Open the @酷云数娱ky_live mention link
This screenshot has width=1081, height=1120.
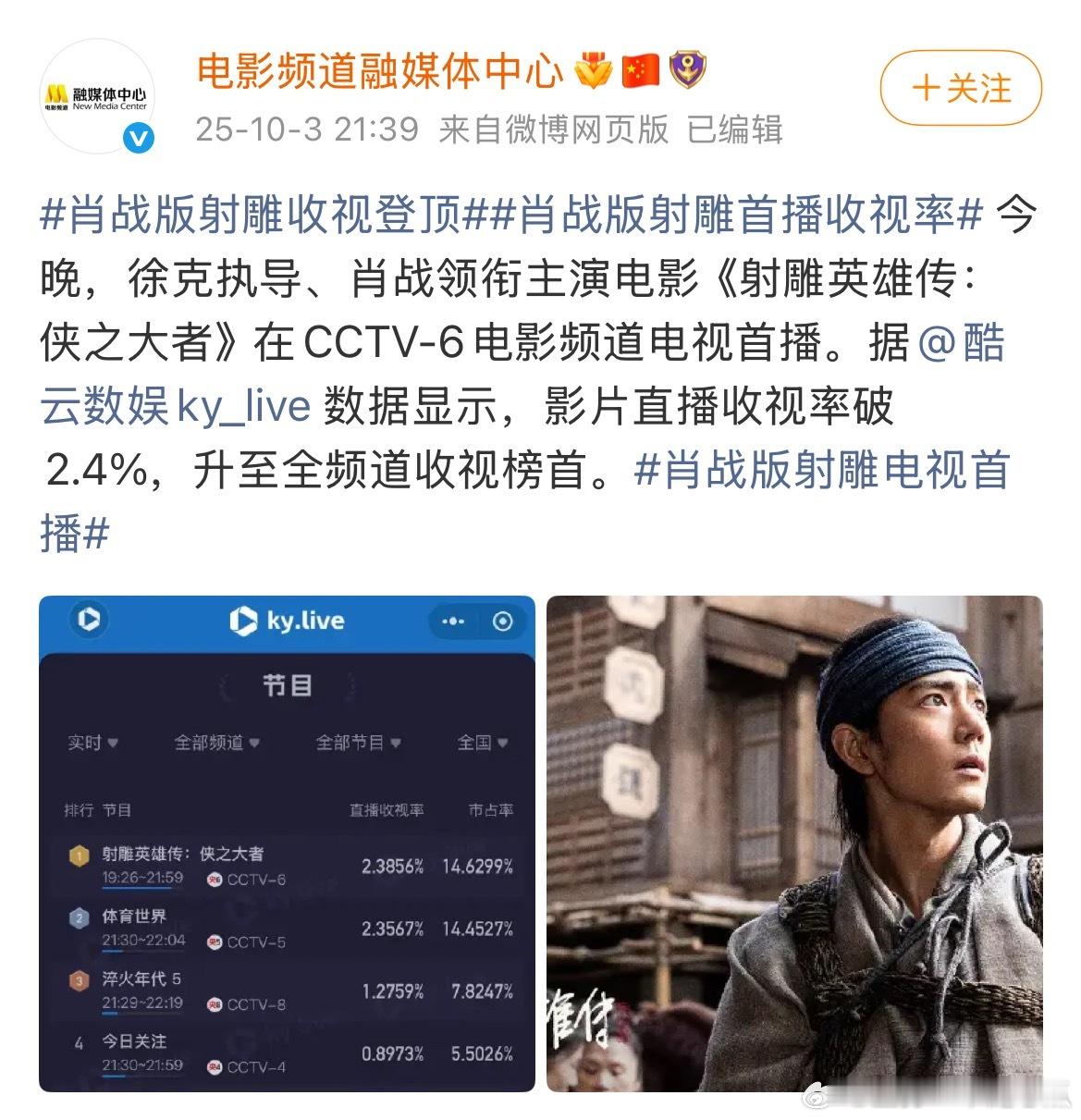click(522, 375)
